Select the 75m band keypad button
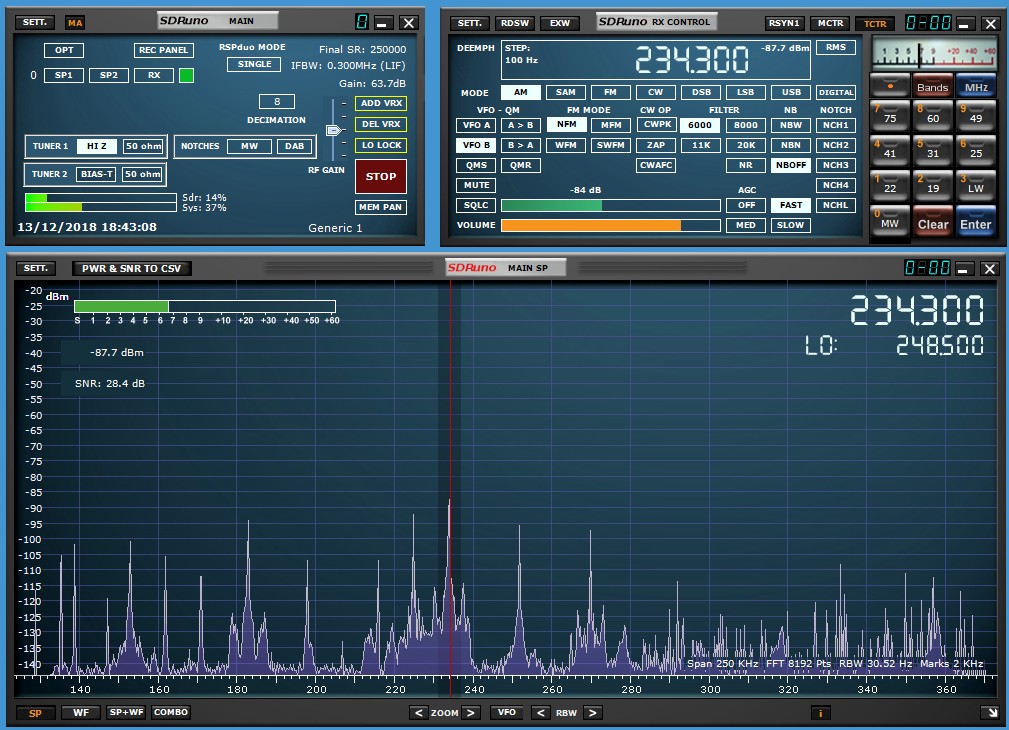Screen dimensions: 1009x730 coord(889,115)
